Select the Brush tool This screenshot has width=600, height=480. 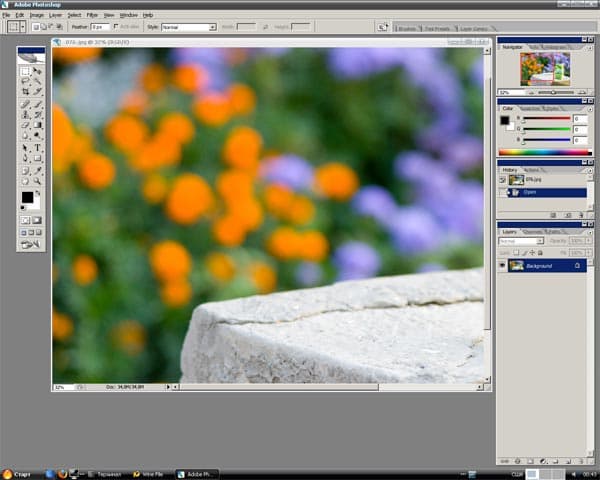pyautogui.click(x=37, y=104)
